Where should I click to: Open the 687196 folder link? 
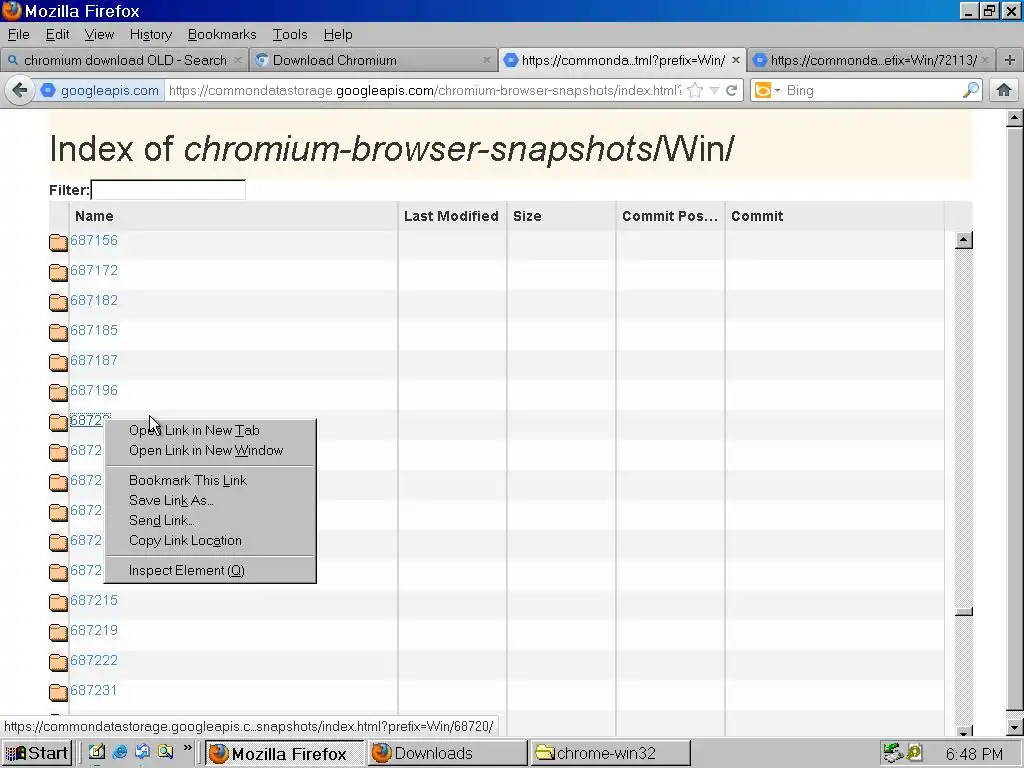click(94, 391)
